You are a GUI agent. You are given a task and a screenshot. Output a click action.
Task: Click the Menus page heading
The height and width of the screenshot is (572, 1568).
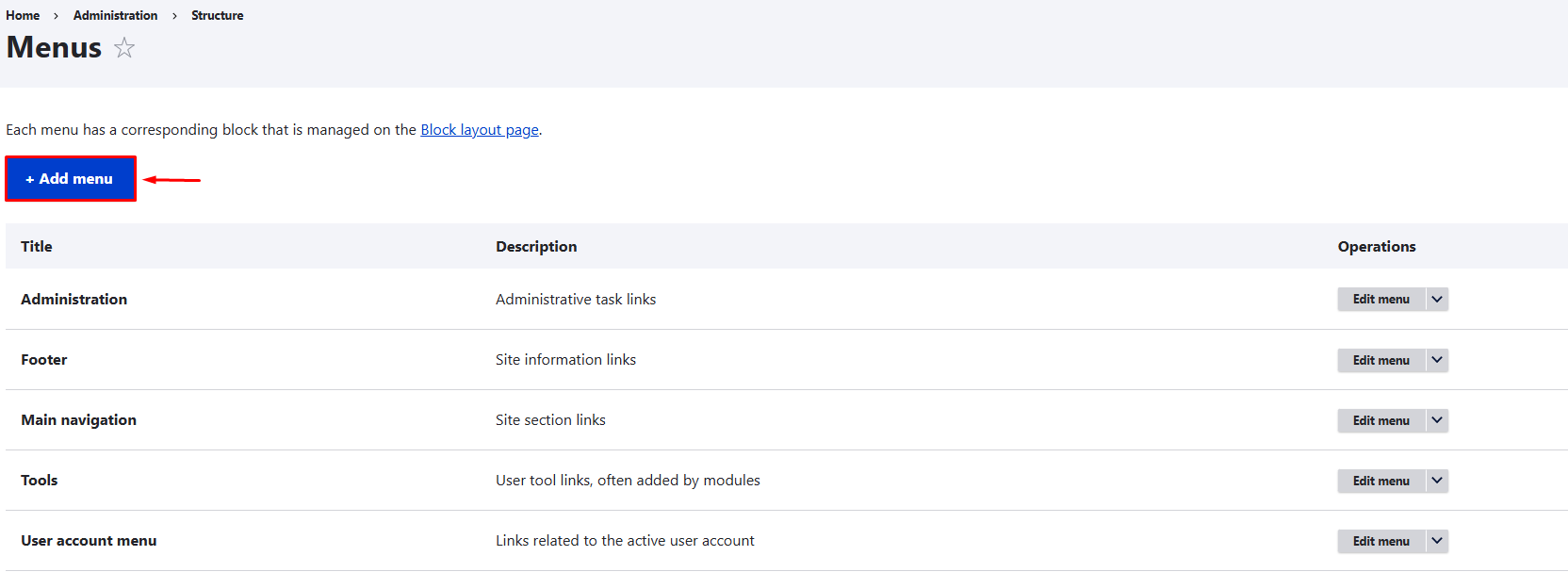point(54,47)
